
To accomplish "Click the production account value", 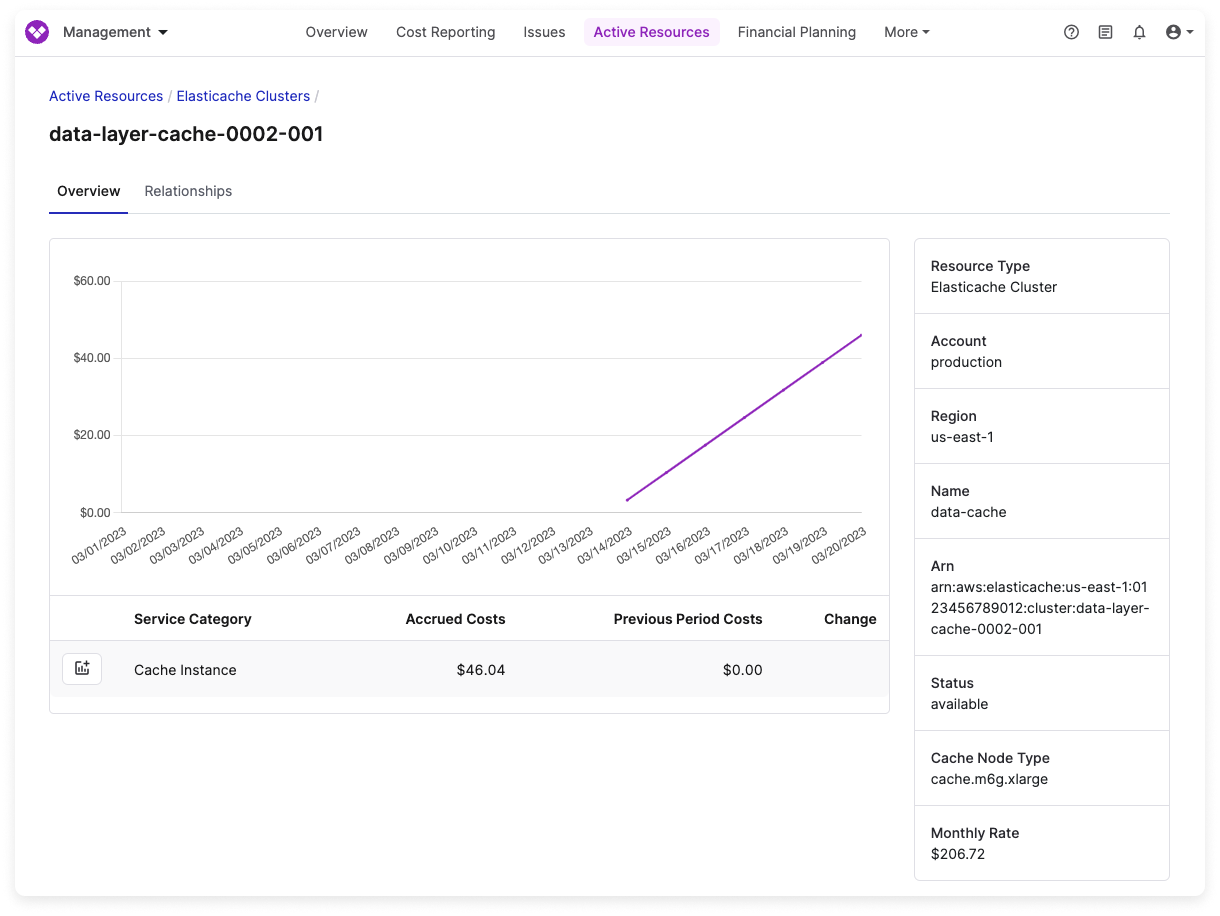I will pyautogui.click(x=966, y=362).
